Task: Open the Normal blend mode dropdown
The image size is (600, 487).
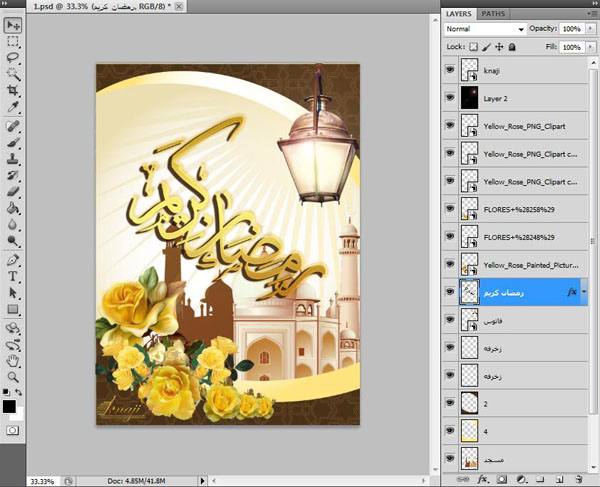Action: 485,30
